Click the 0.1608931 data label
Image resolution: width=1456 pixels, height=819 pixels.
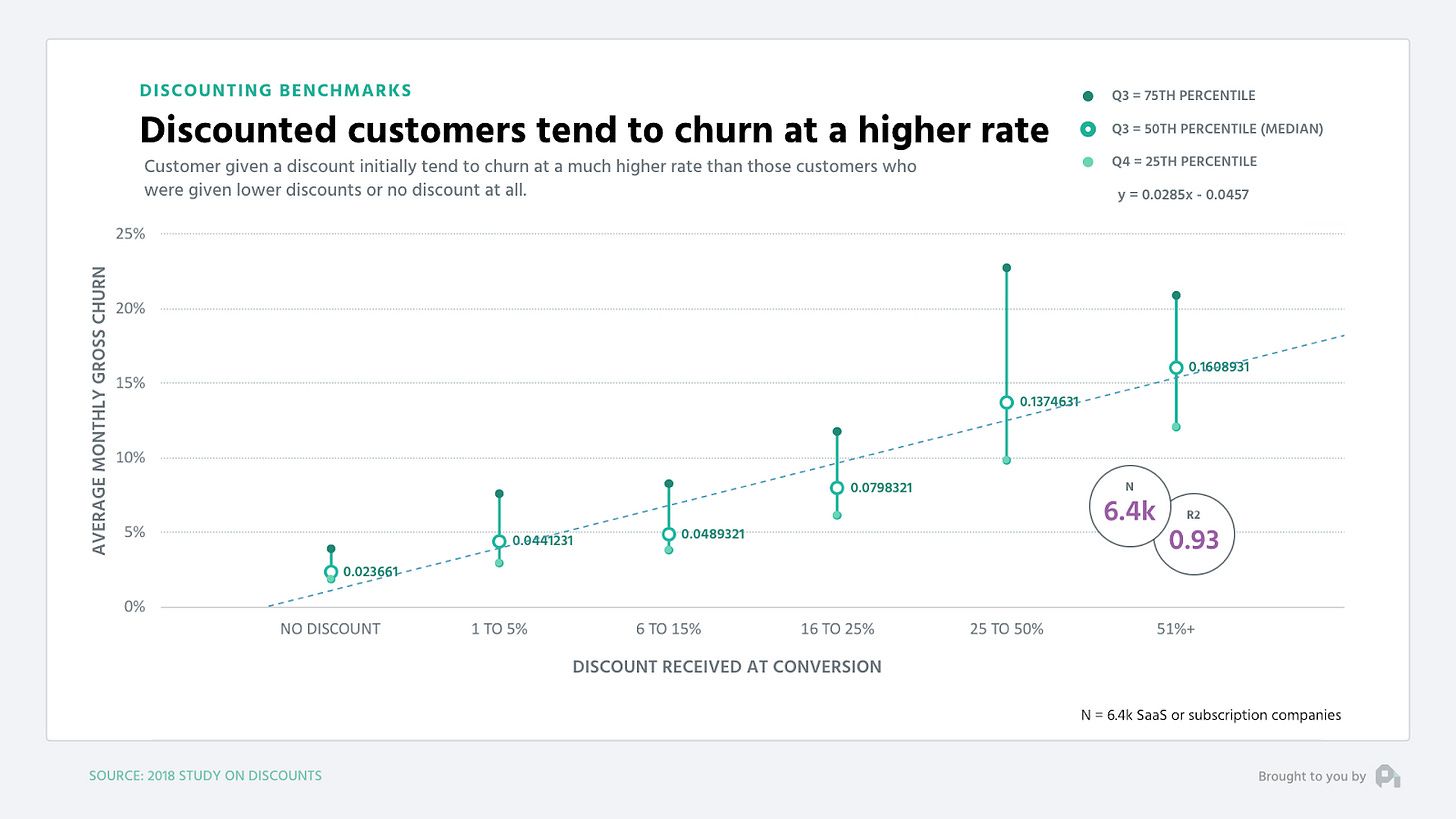[x=1219, y=367]
